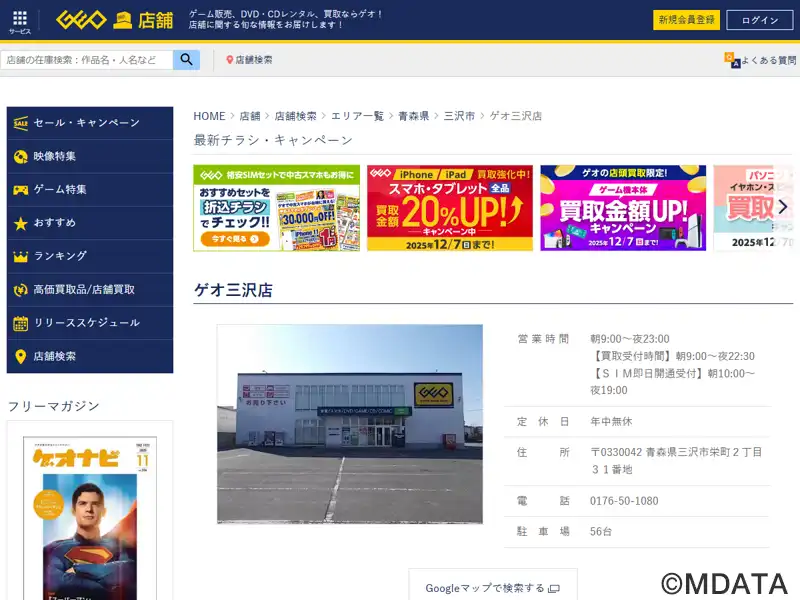Click the address 〒0330042 青森県三沢市栄町
Viewport: 800px width, 600px height.
coord(676,461)
